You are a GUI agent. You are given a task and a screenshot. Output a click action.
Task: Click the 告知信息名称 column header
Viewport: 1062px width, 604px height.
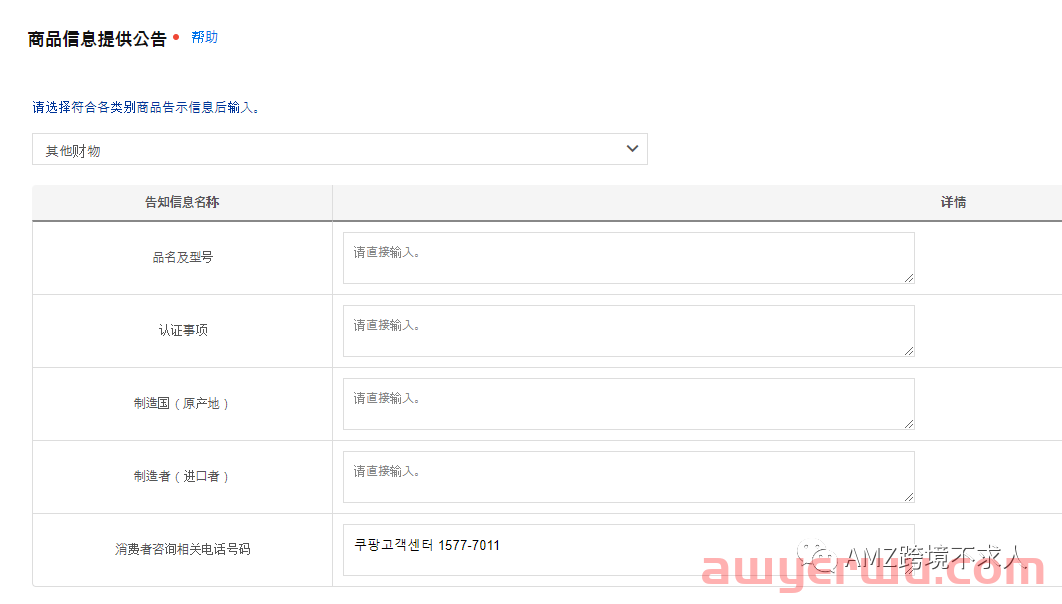(182, 202)
